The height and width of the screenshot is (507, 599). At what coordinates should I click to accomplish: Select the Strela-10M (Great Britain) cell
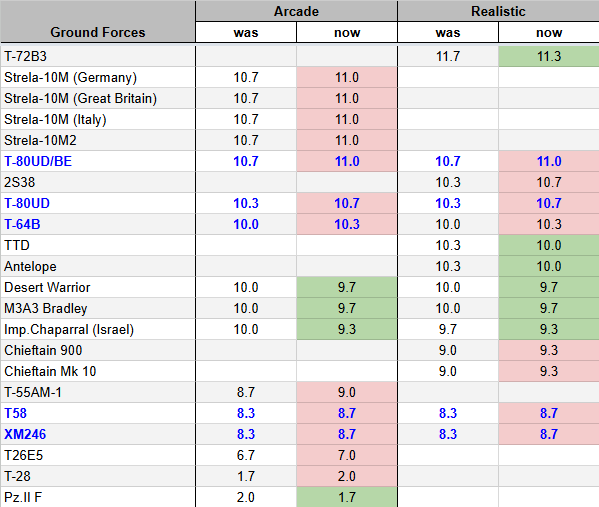pos(98,99)
